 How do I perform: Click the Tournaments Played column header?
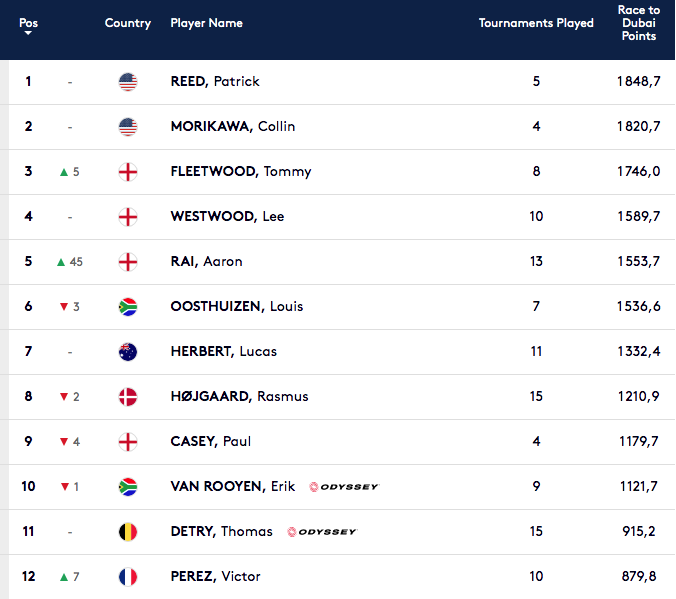536,23
